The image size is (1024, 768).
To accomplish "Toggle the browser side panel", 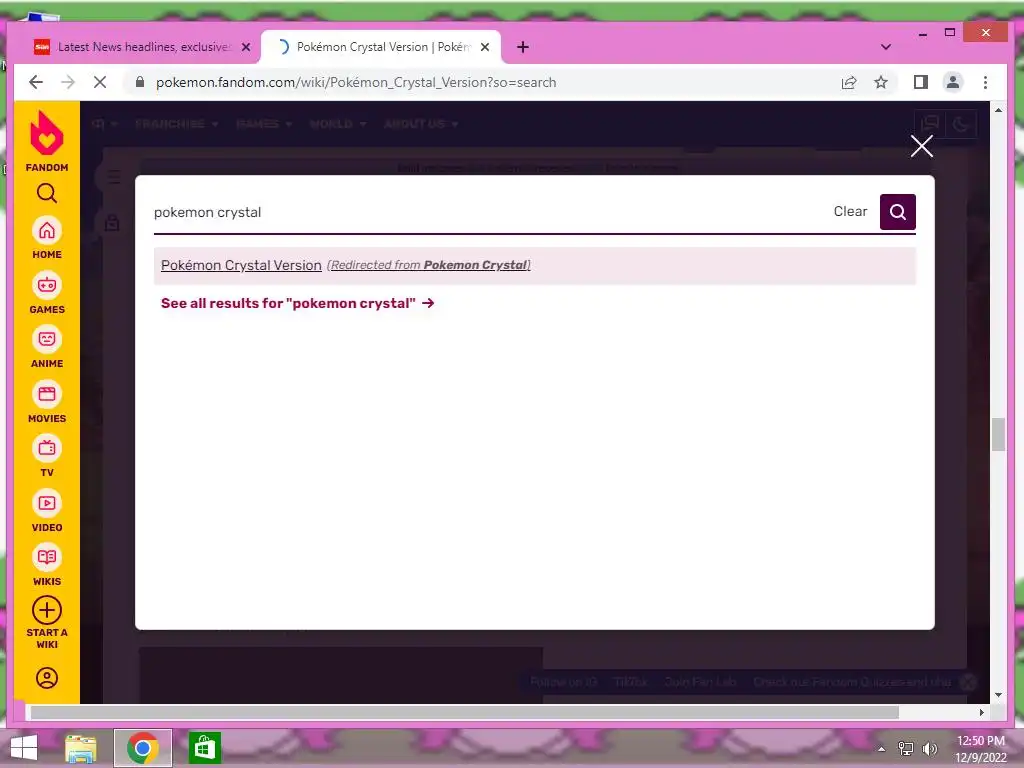I will tap(921, 82).
